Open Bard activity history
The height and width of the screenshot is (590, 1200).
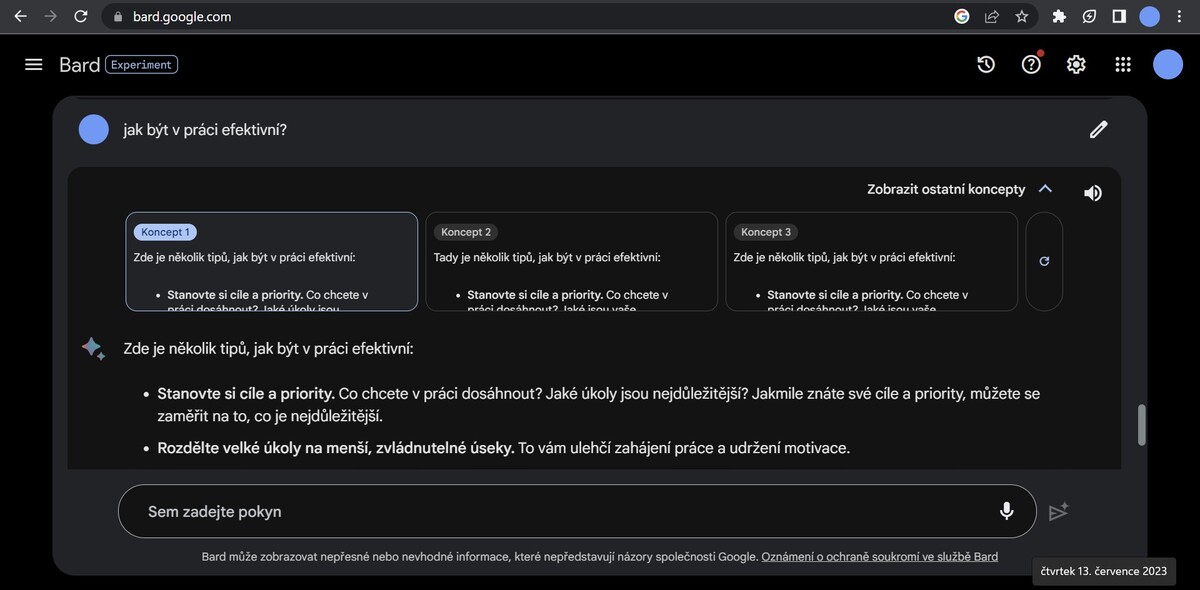(986, 64)
